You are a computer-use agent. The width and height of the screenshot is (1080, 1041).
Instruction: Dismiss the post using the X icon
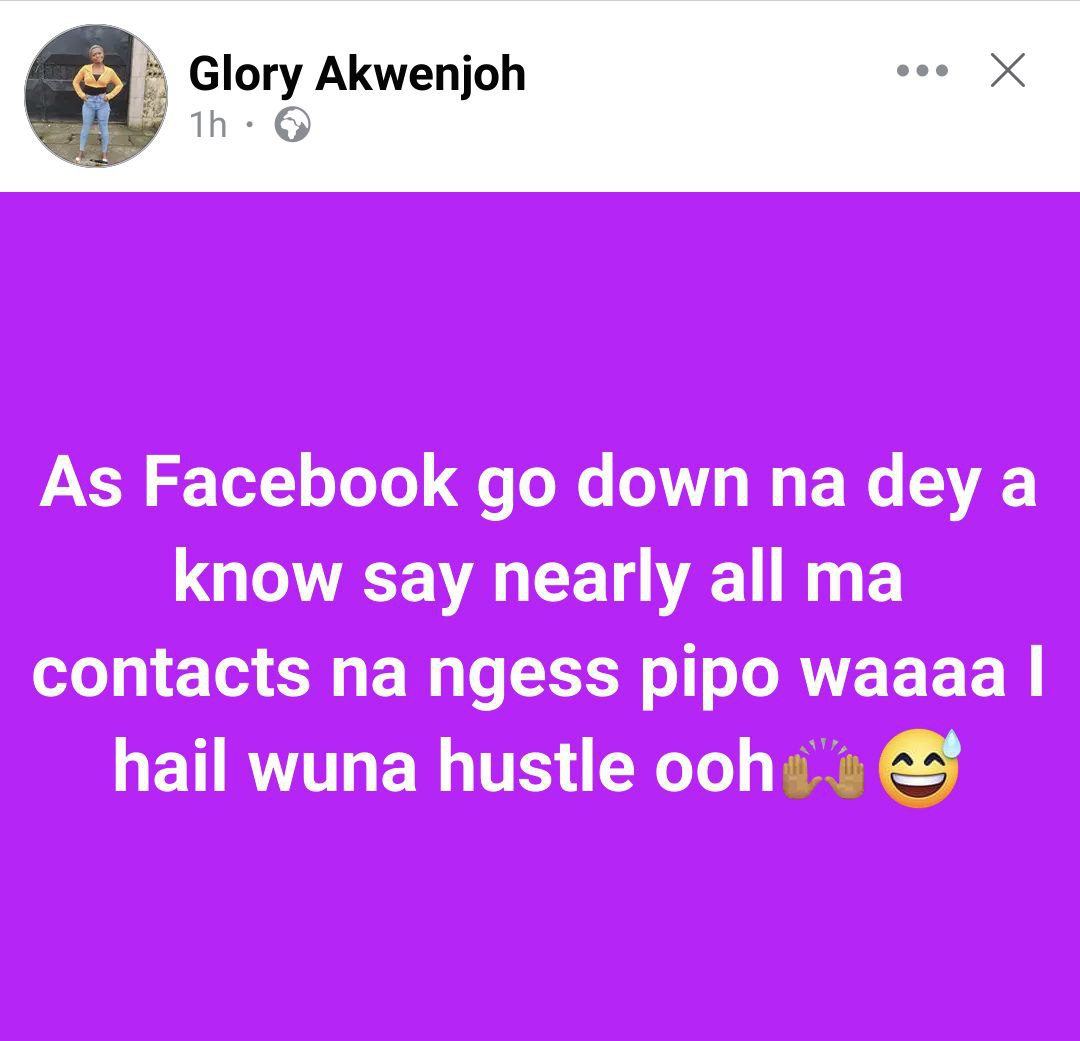pyautogui.click(x=1008, y=70)
